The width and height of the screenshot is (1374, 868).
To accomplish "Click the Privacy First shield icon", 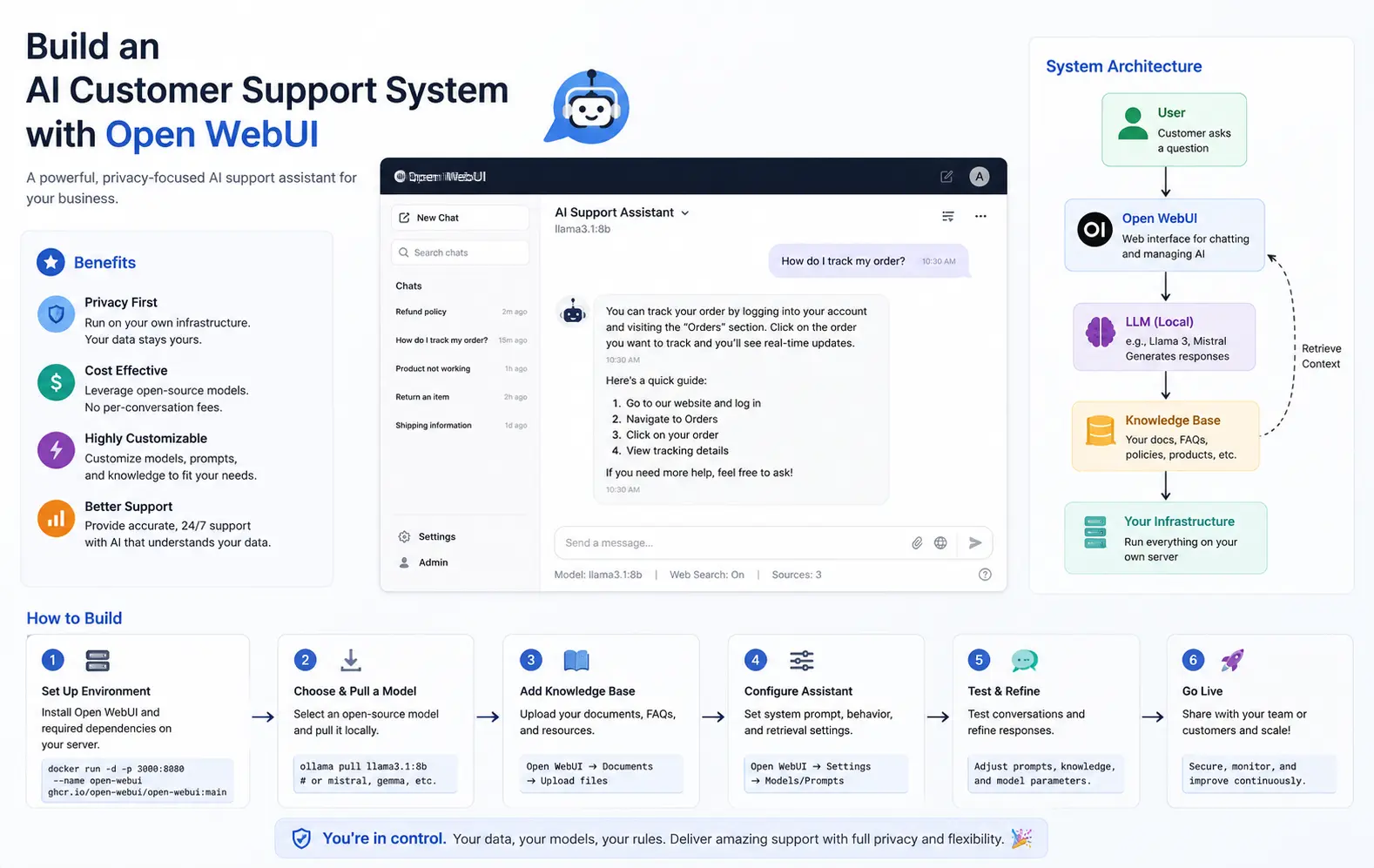I will click(56, 313).
